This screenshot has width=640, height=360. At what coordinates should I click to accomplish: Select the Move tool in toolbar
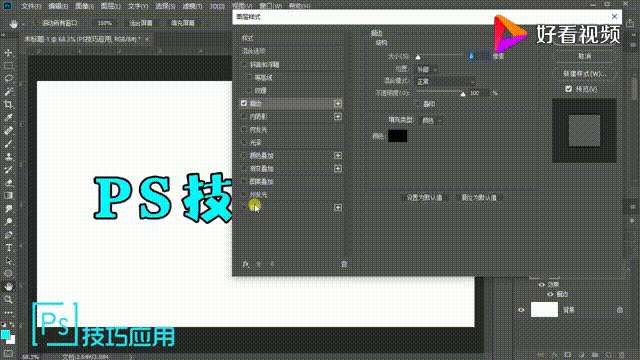[x=8, y=53]
